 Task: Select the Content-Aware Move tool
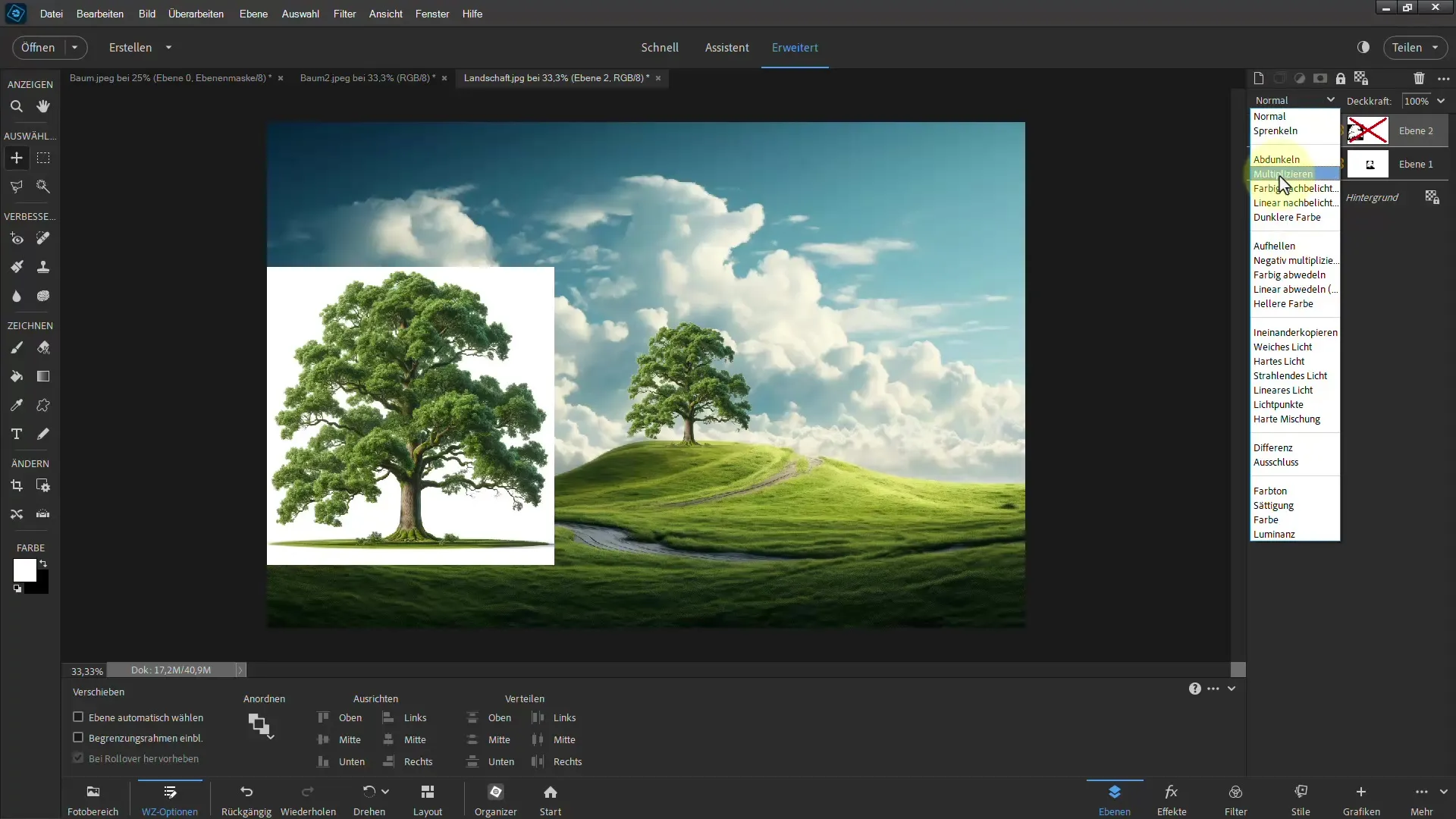[x=17, y=514]
